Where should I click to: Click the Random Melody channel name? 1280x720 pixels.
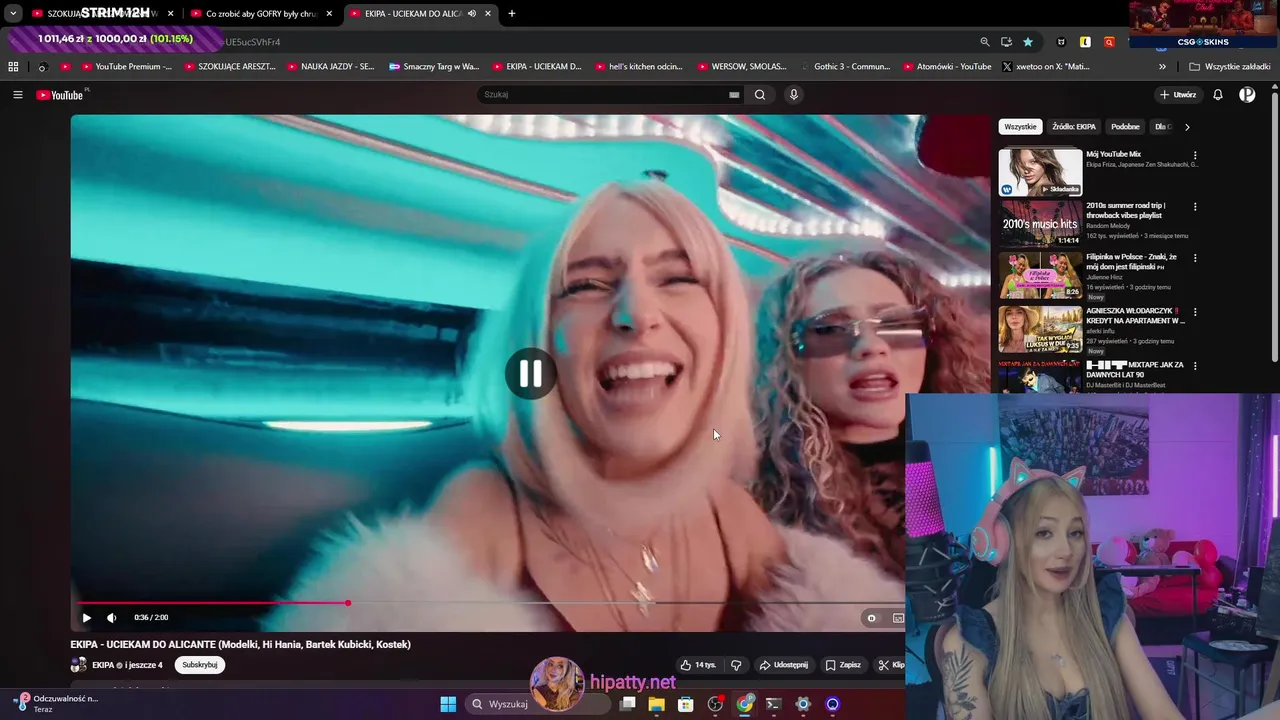click(x=1109, y=226)
